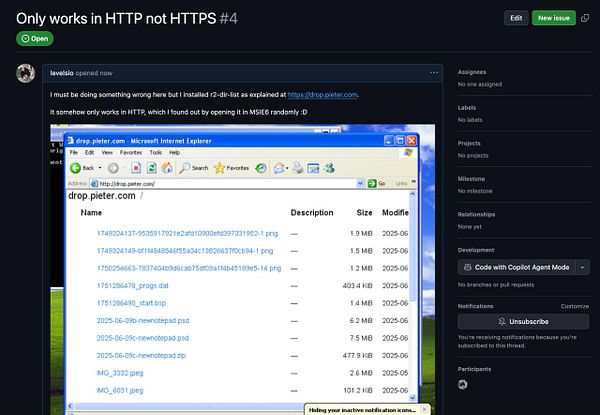Screen dimensions: 600x415
Task: Click the Search magnifier toolbar button
Action: tap(194, 168)
